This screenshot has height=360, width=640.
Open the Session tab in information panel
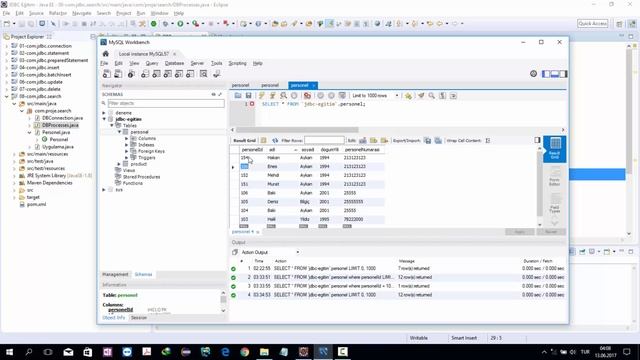point(139,318)
